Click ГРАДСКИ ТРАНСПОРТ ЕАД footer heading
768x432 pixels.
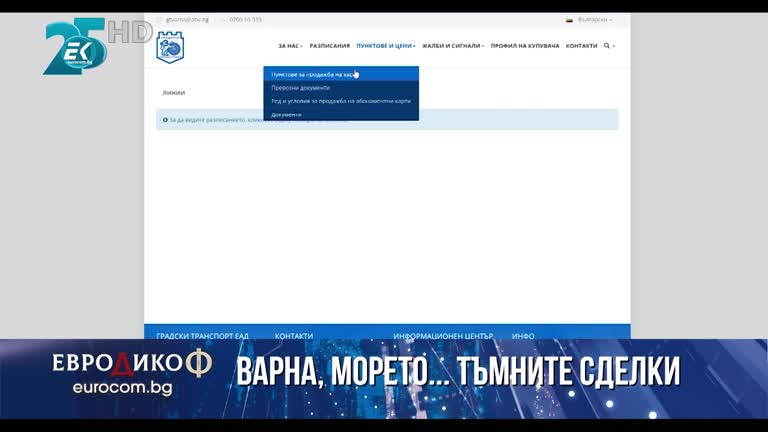click(x=202, y=336)
